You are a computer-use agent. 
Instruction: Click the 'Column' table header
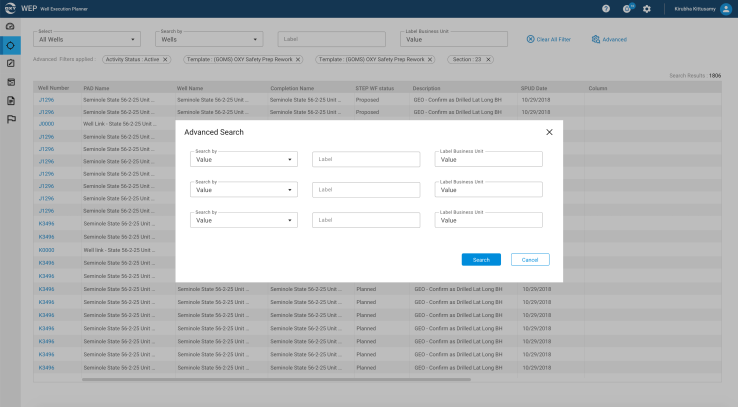point(598,88)
